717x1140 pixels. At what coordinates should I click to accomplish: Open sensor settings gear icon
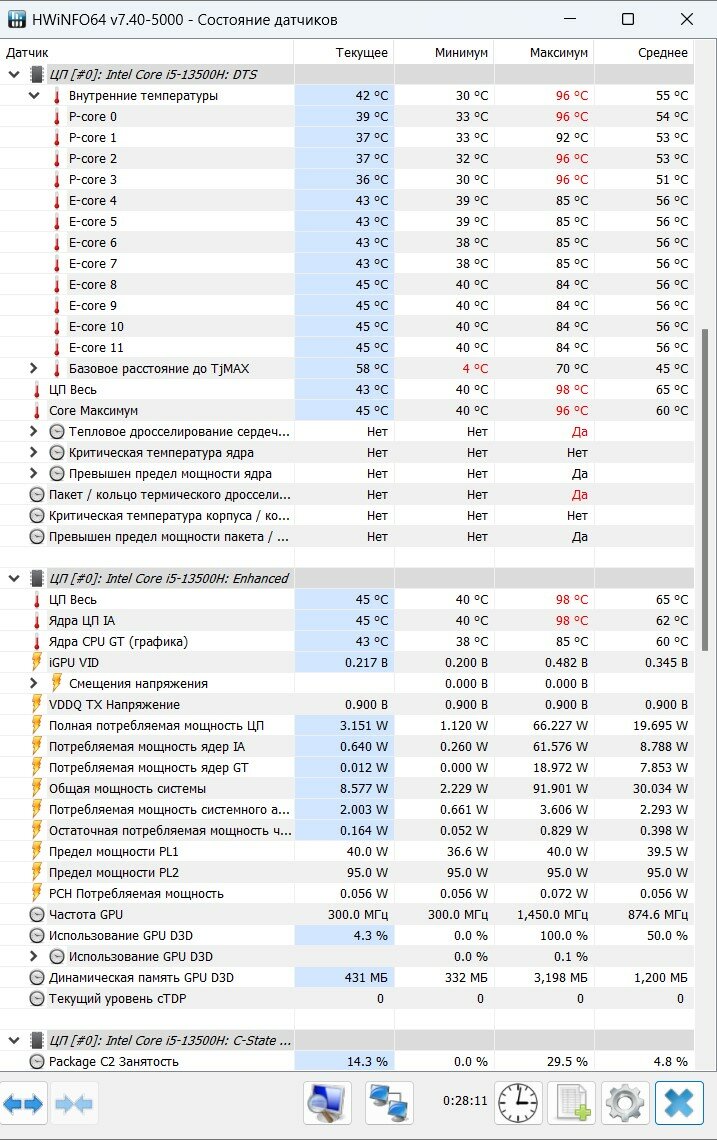[625, 1103]
